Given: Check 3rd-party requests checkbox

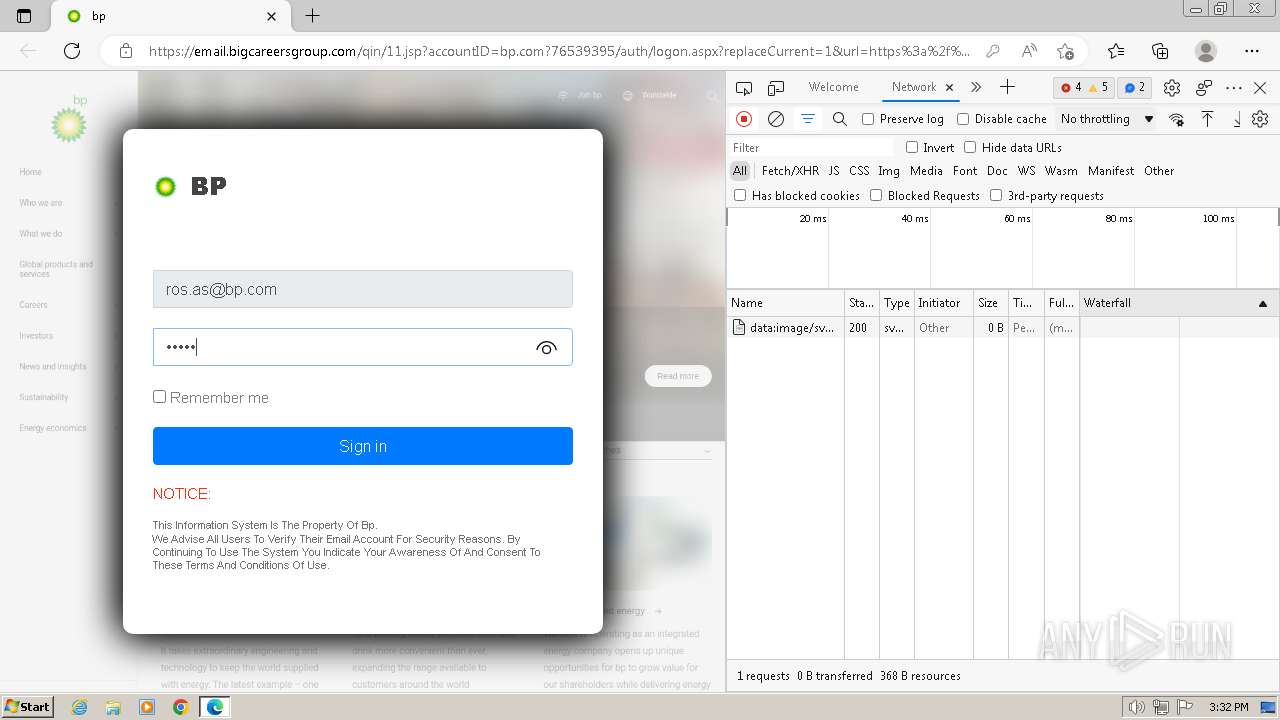Looking at the screenshot, I should pos(996,195).
